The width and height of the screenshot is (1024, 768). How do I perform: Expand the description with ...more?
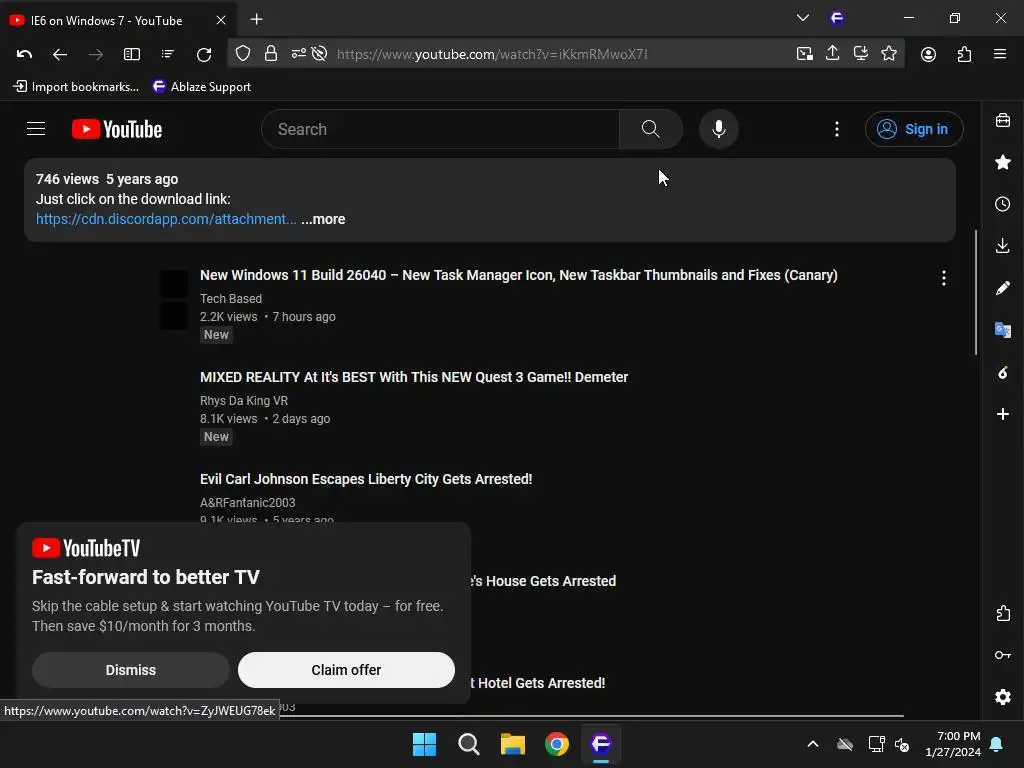point(323,219)
